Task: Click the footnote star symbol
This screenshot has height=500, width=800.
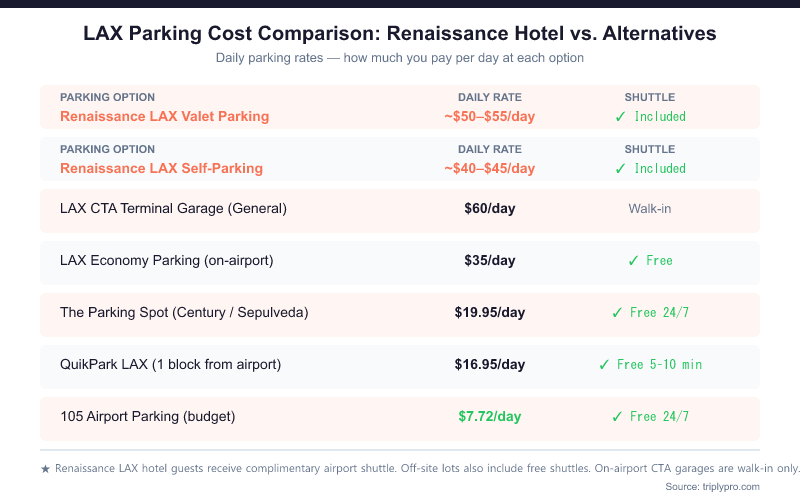Action: tap(45, 468)
